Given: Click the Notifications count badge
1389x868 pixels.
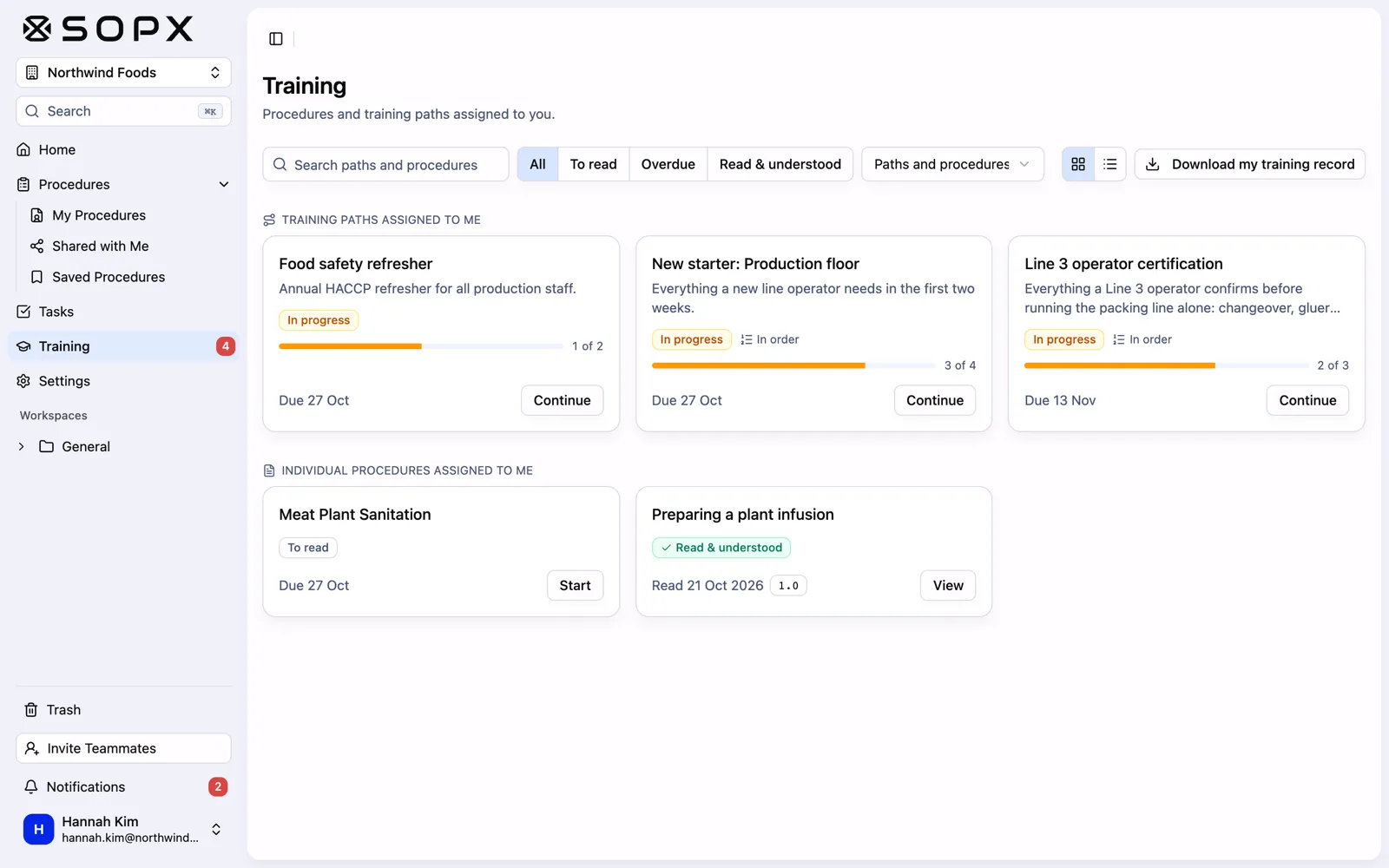Looking at the screenshot, I should click(x=218, y=786).
